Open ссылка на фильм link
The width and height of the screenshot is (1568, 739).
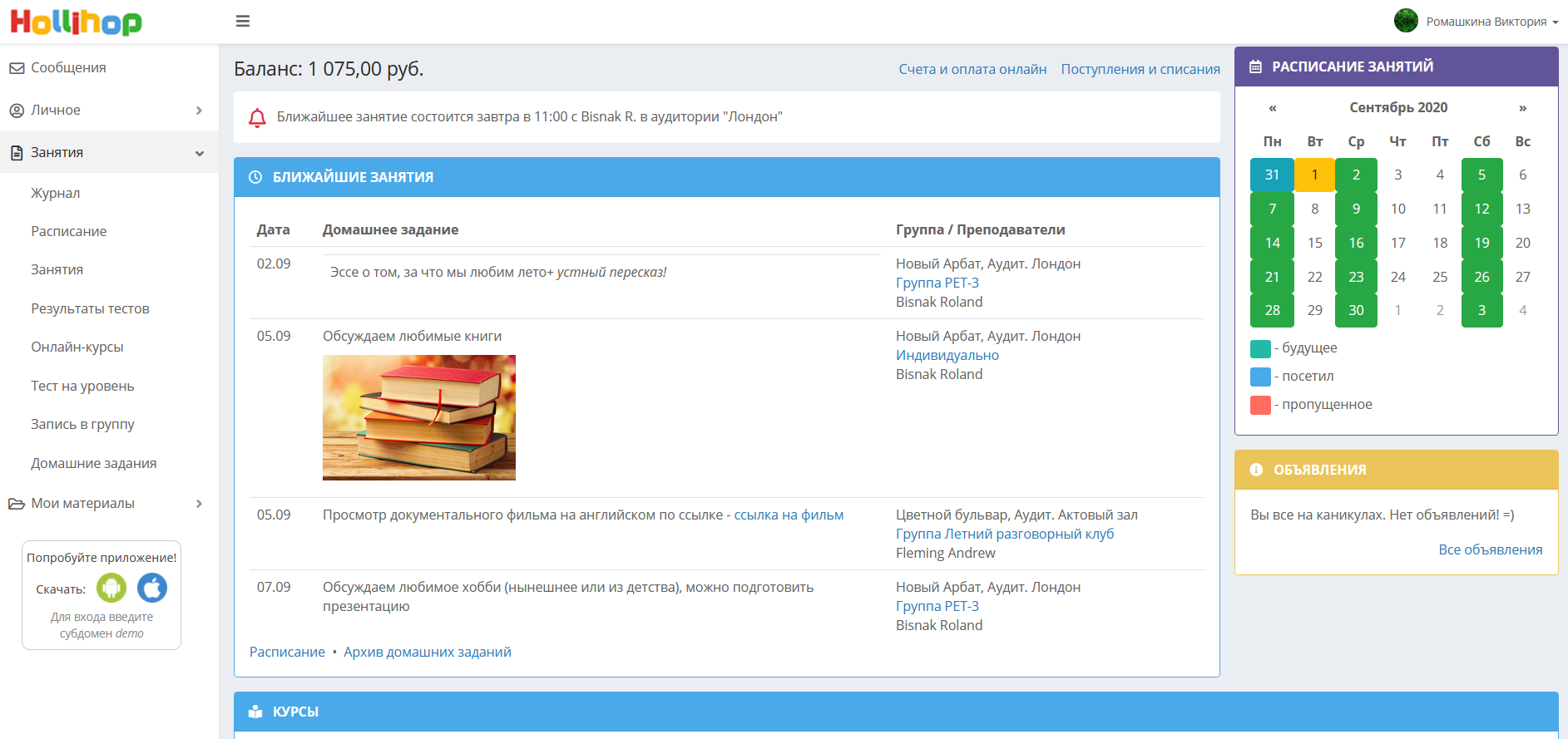tap(789, 515)
